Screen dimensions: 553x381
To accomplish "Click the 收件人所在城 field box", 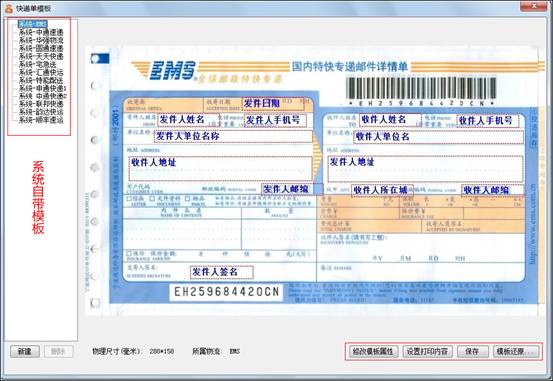I will coord(382,190).
